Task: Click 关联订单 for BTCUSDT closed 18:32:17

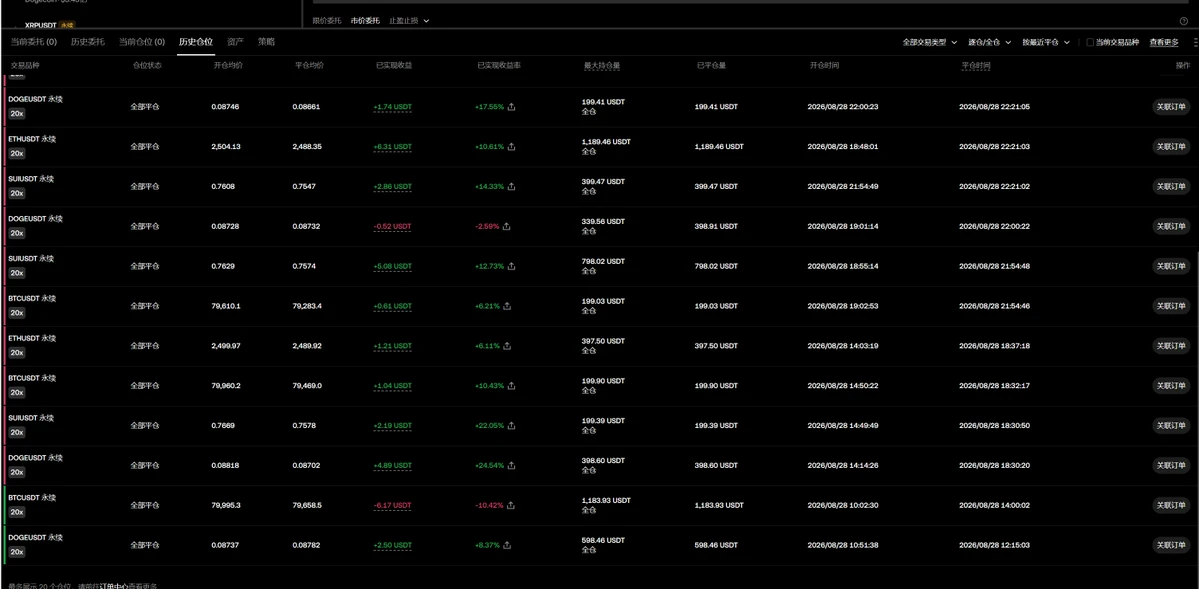Action: click(1171, 386)
